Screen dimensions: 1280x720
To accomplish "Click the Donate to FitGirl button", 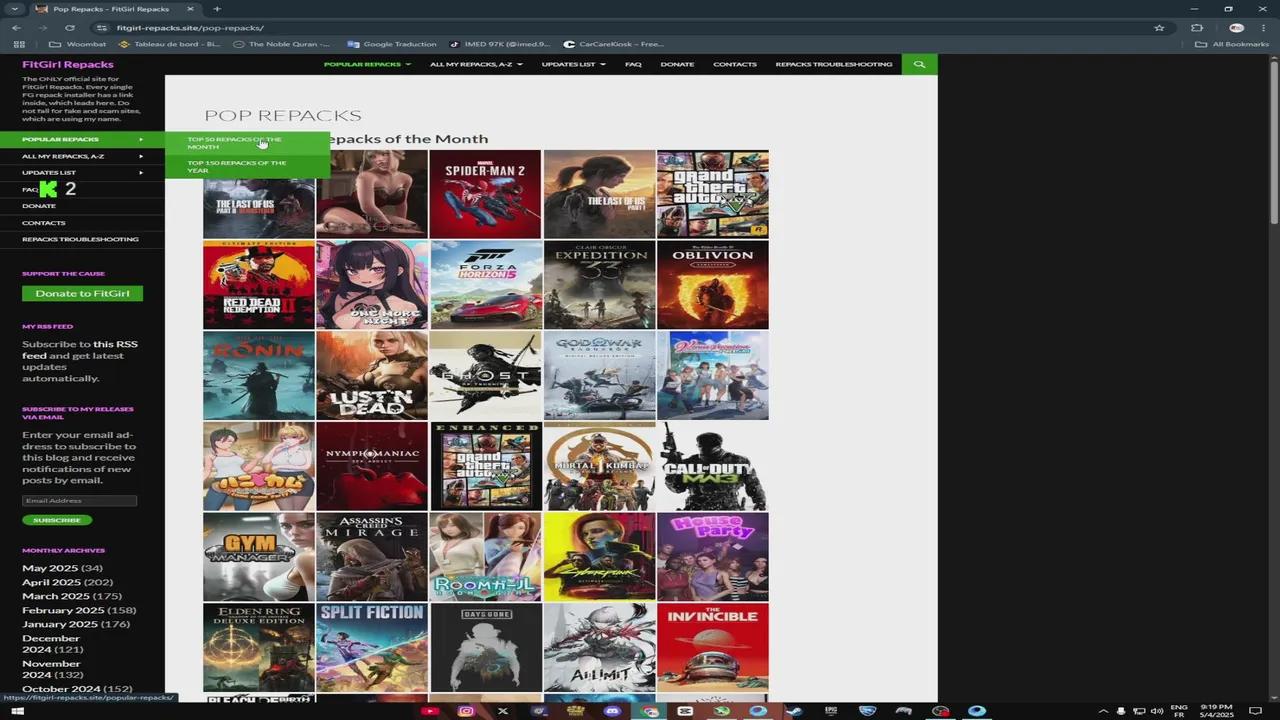I will pyautogui.click(x=82, y=293).
